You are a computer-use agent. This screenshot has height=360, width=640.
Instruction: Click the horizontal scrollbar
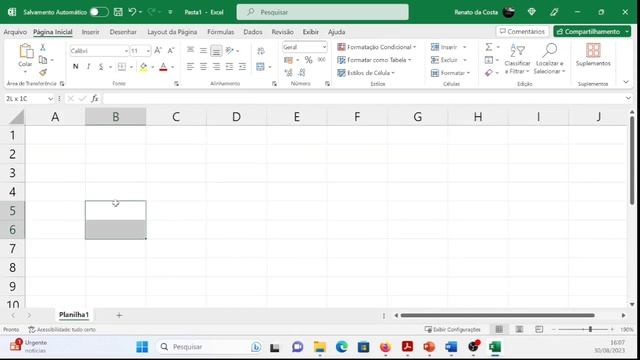[497, 315]
